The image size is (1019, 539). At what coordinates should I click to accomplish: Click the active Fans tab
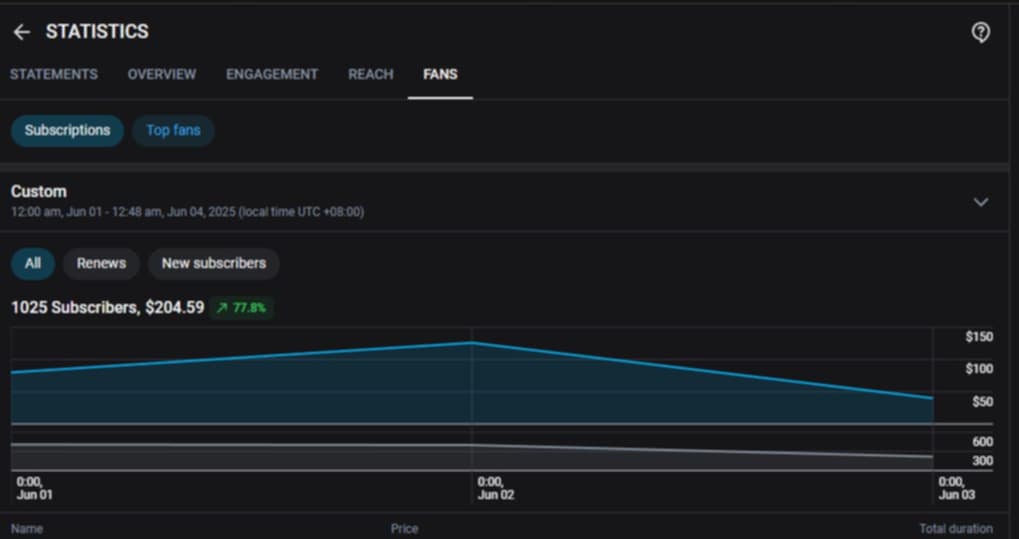point(440,74)
